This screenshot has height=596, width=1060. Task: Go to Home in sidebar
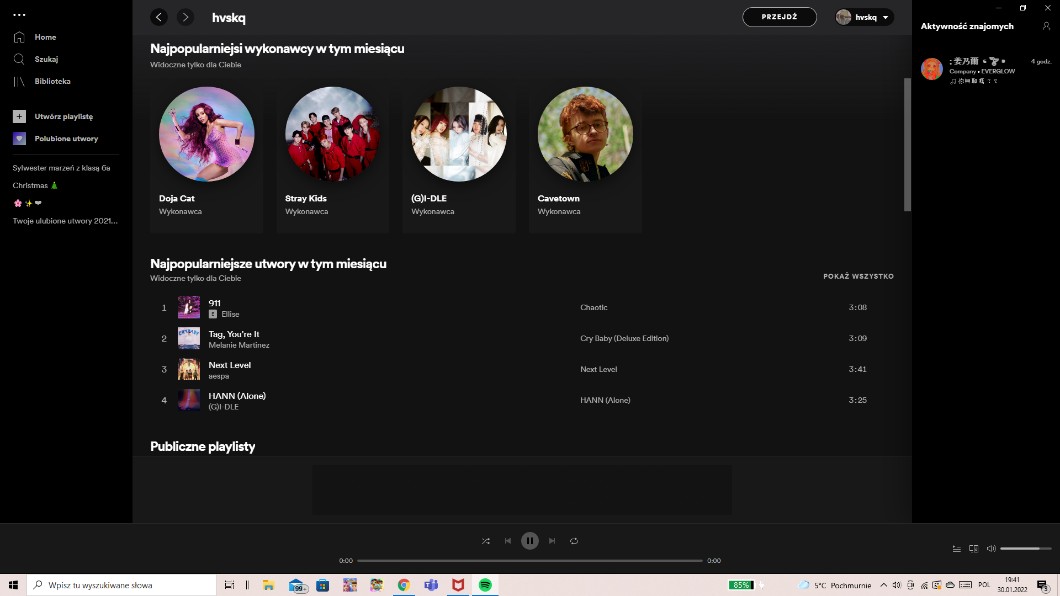[x=45, y=37]
